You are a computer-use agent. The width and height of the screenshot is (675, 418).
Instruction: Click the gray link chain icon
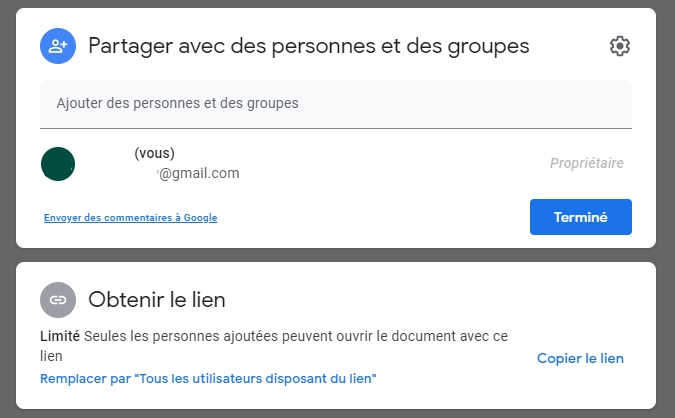(58, 299)
